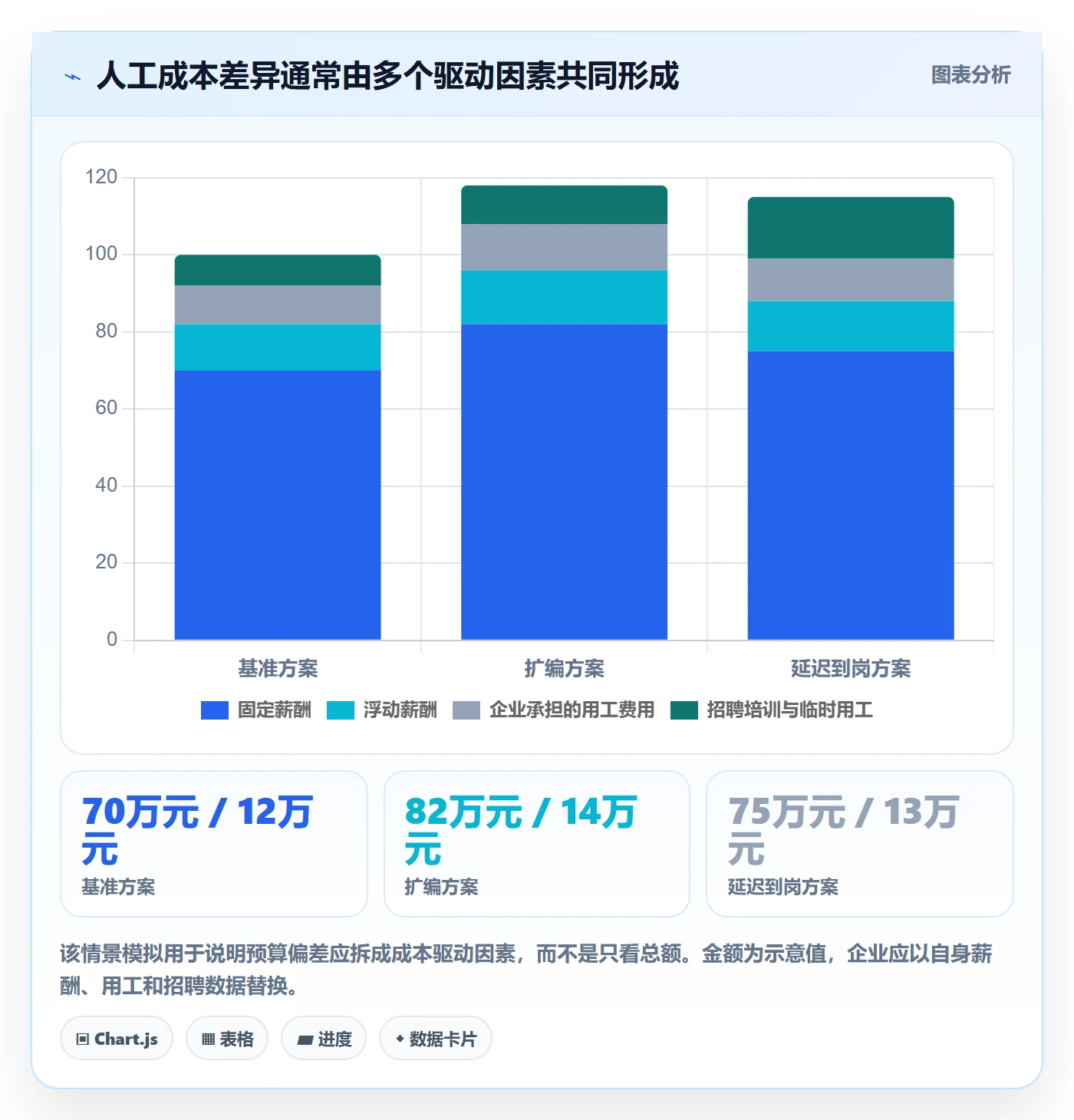This screenshot has width=1074, height=1120.
Task: Select the 数据卡片 tag chip
Action: (x=436, y=1039)
